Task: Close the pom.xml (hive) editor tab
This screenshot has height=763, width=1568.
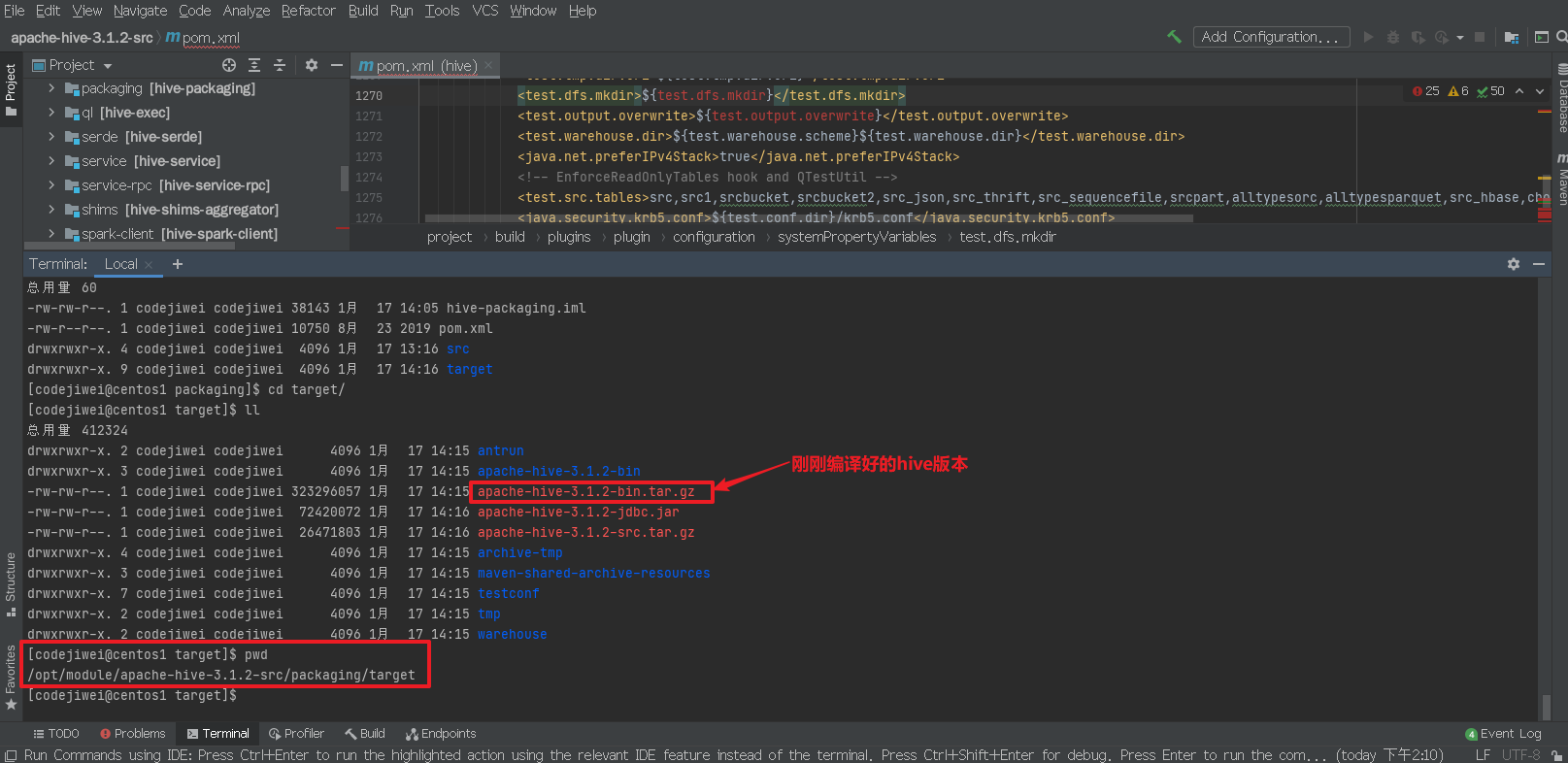Action: coord(488,66)
